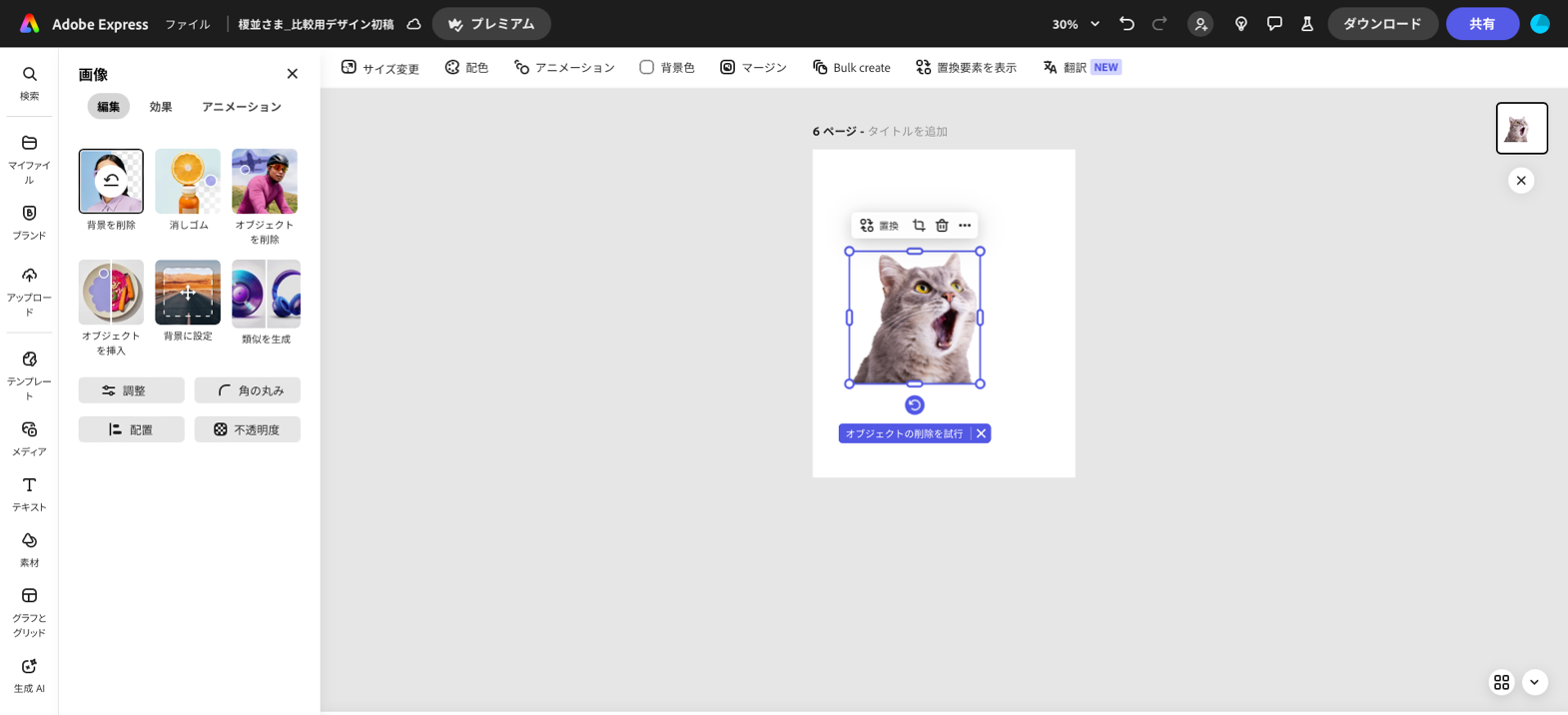Open the テンプレート panel

click(x=29, y=374)
